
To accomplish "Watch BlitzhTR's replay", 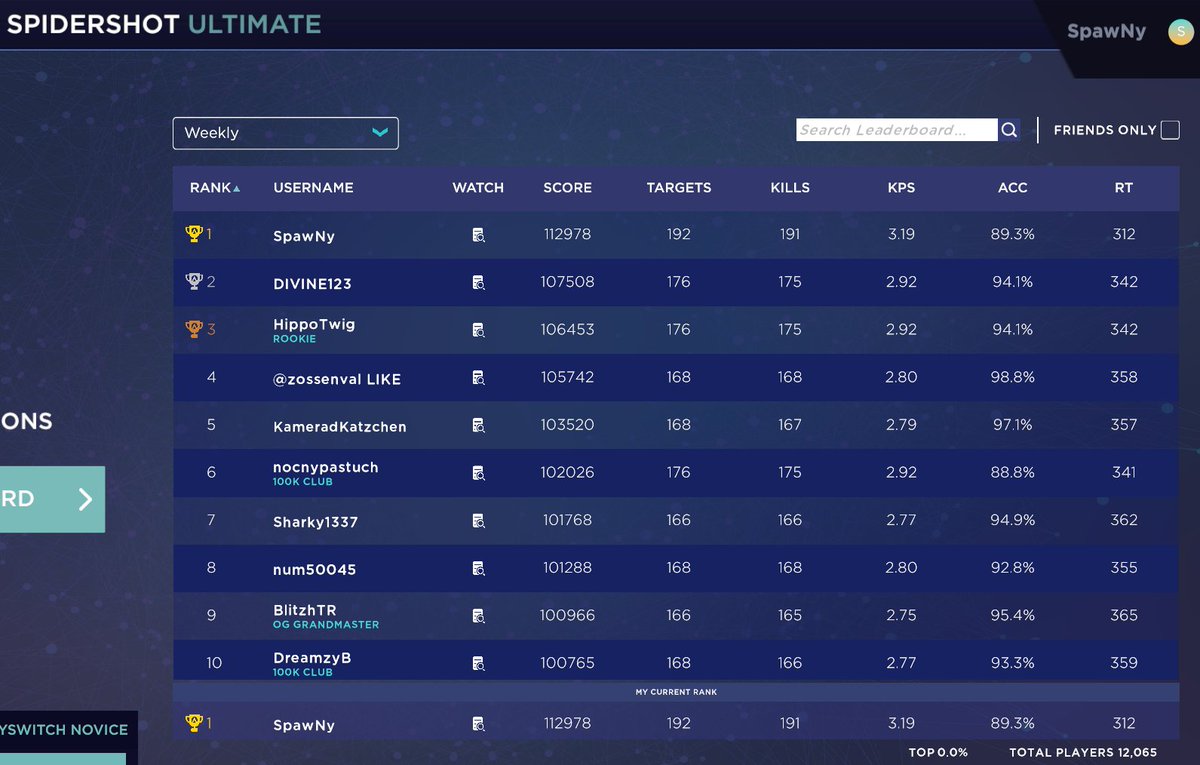I will [x=478, y=616].
